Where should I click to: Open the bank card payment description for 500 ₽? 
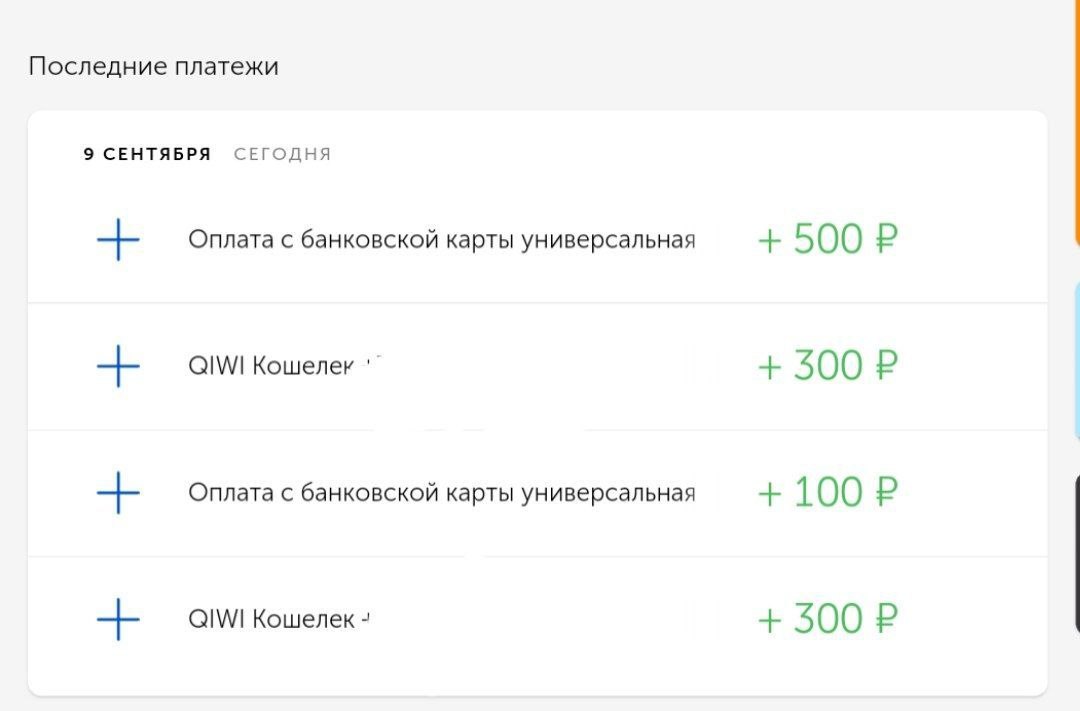pyautogui.click(x=441, y=240)
